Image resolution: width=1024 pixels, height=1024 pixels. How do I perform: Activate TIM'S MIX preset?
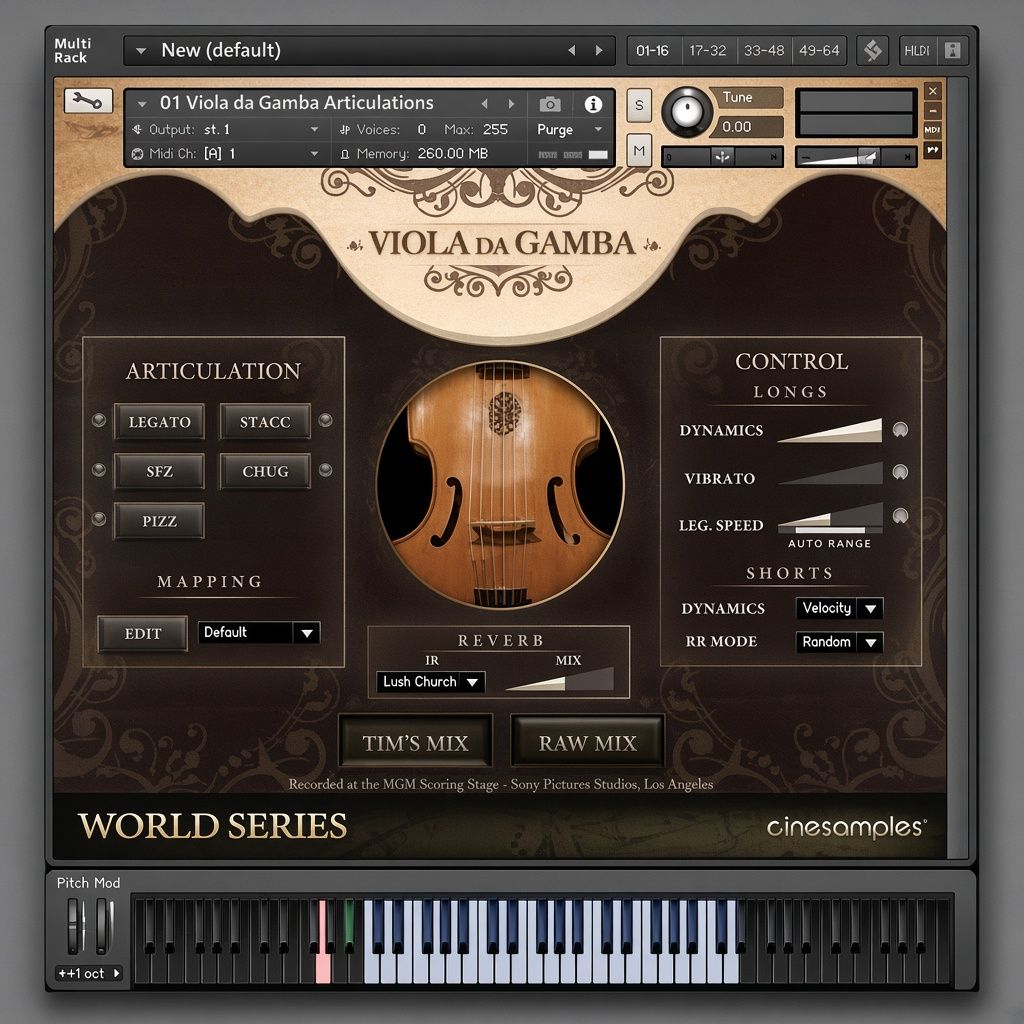pyautogui.click(x=415, y=742)
